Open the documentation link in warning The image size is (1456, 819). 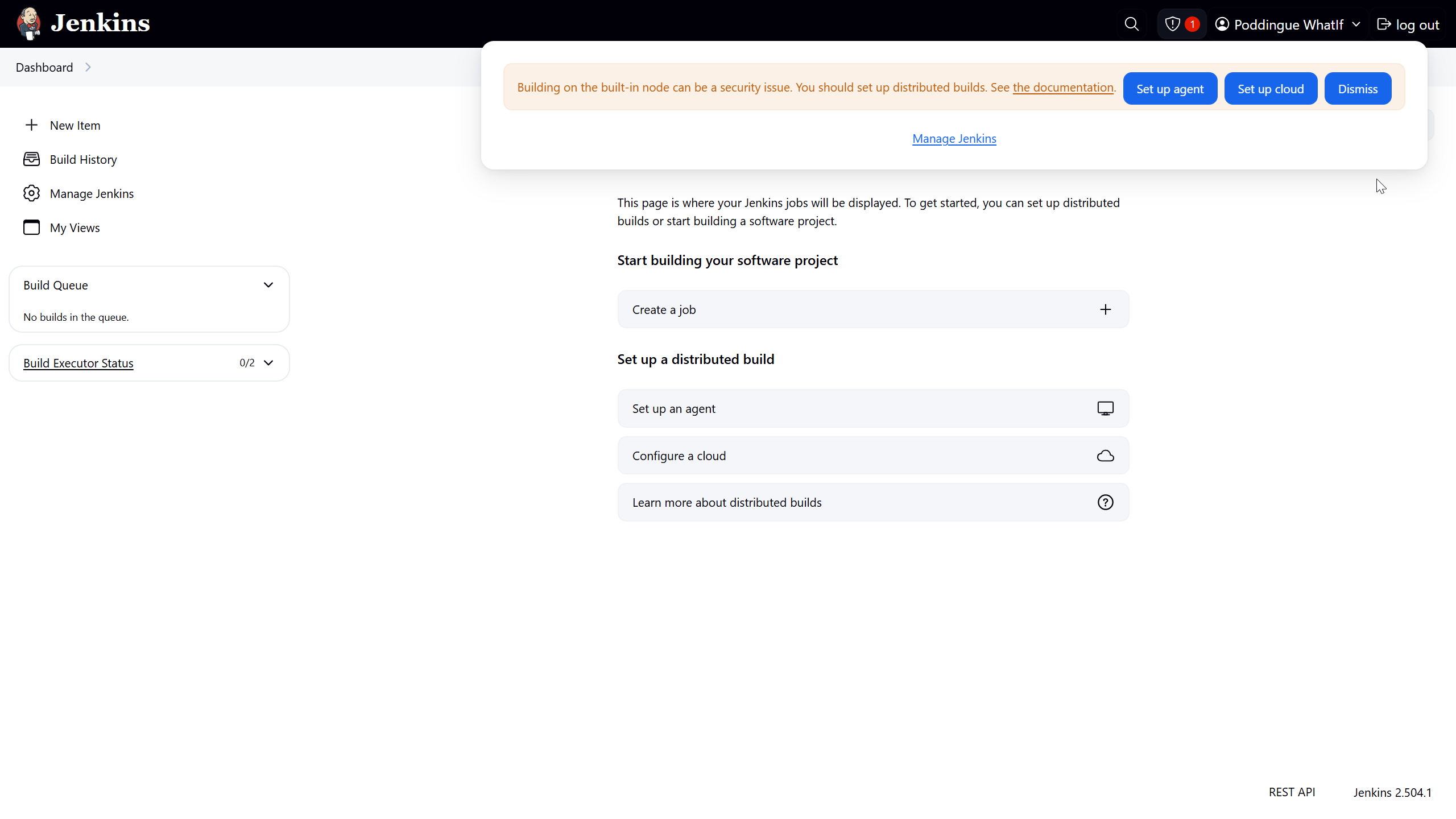1063,88
